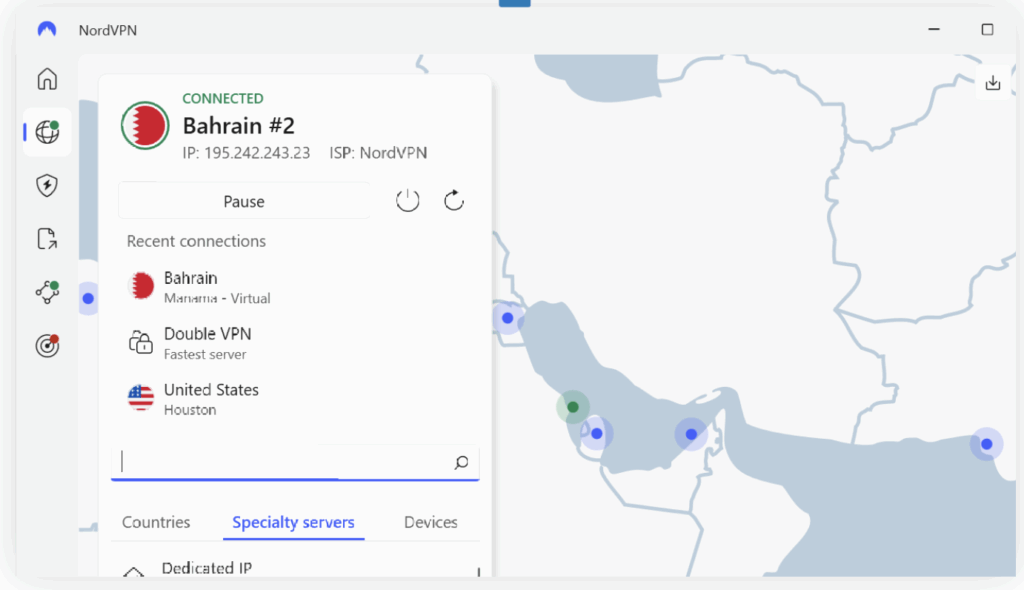
Task: Connect to recent Bahrain Manama - Virtual
Action: 295,287
